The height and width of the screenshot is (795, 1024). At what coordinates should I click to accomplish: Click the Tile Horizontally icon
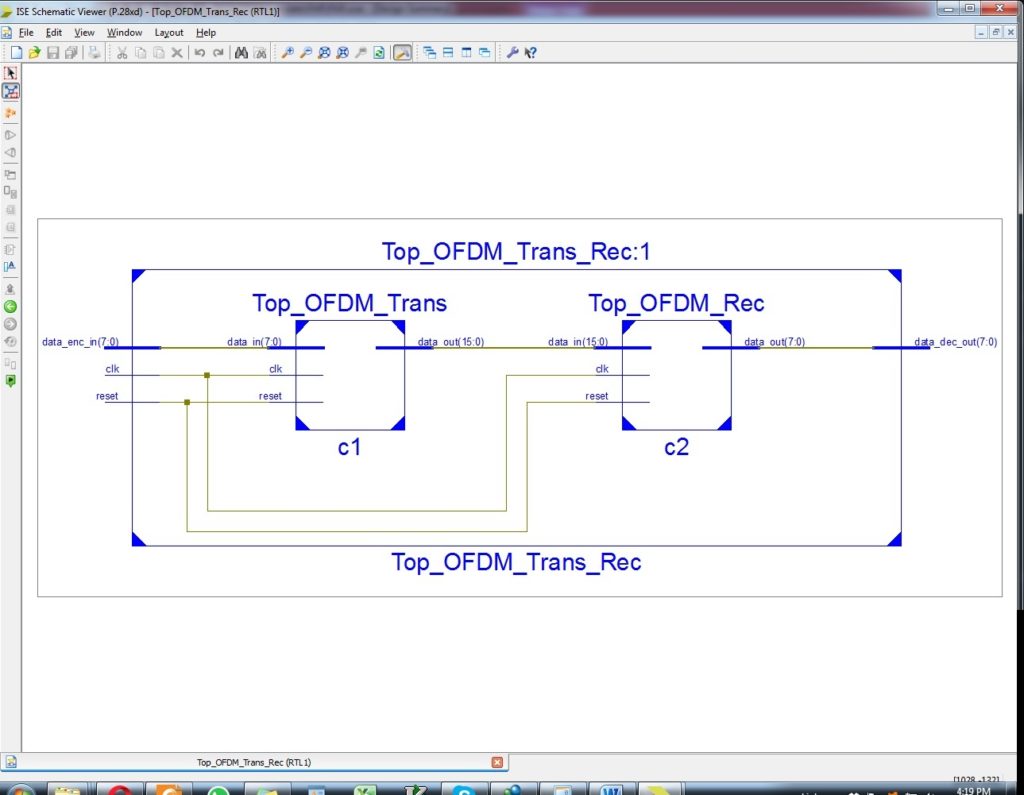449,52
